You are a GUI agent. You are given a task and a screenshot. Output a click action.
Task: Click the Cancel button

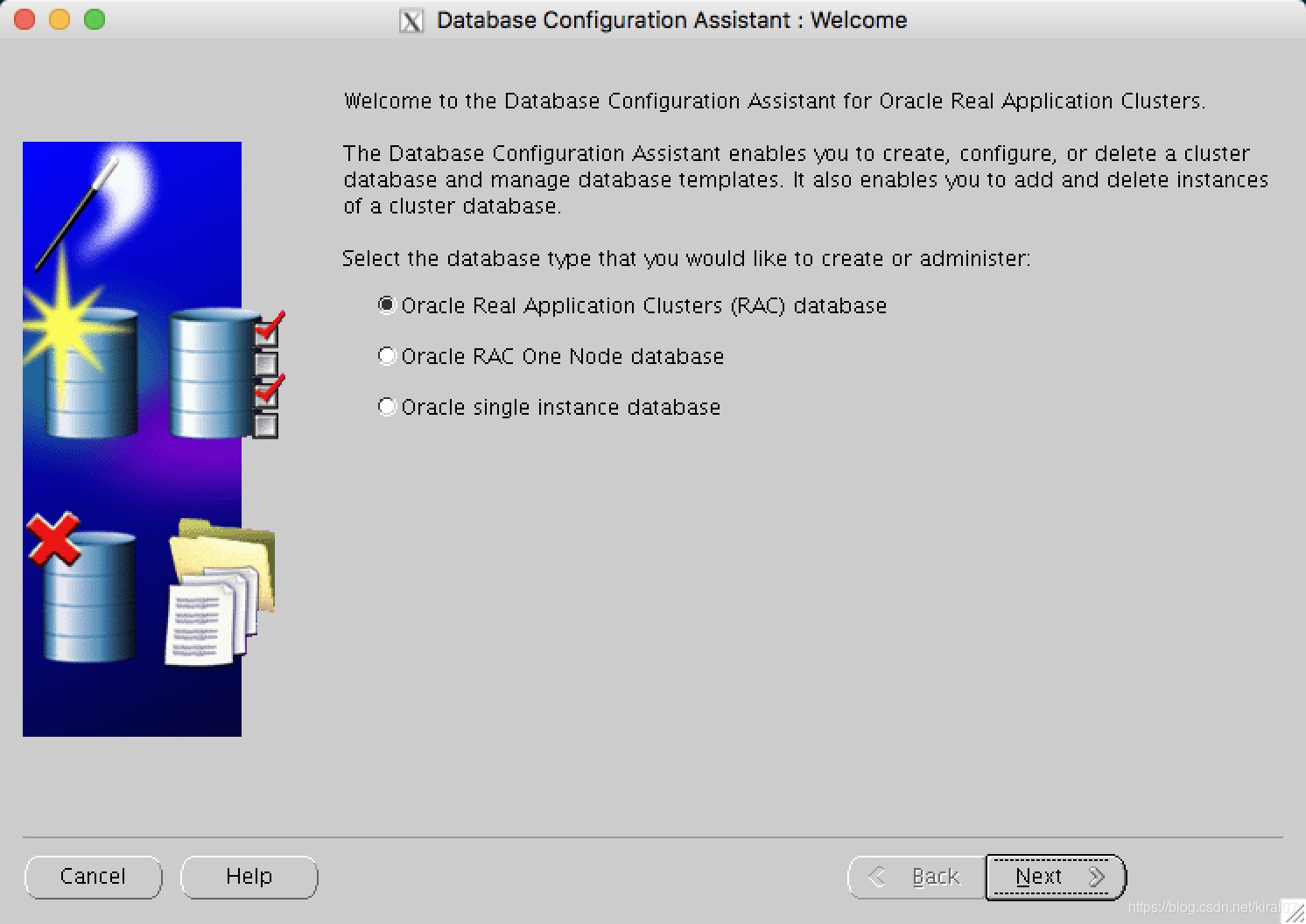pos(94,877)
